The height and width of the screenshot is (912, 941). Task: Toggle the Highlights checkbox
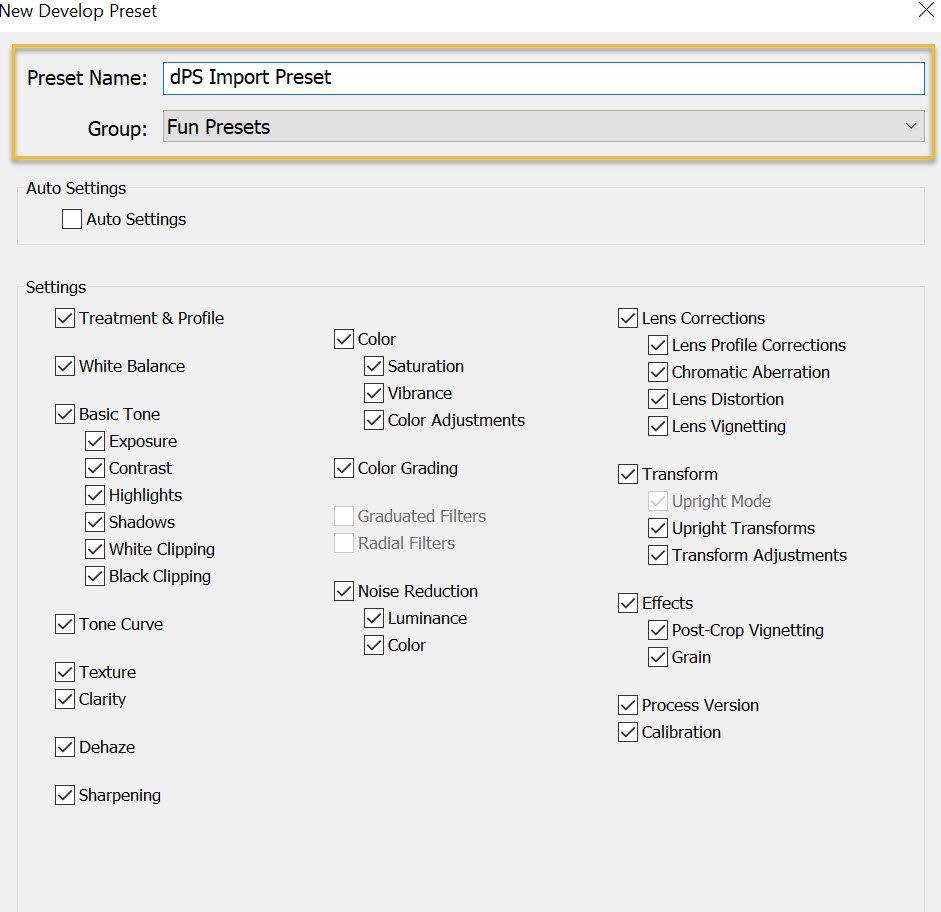[95, 495]
